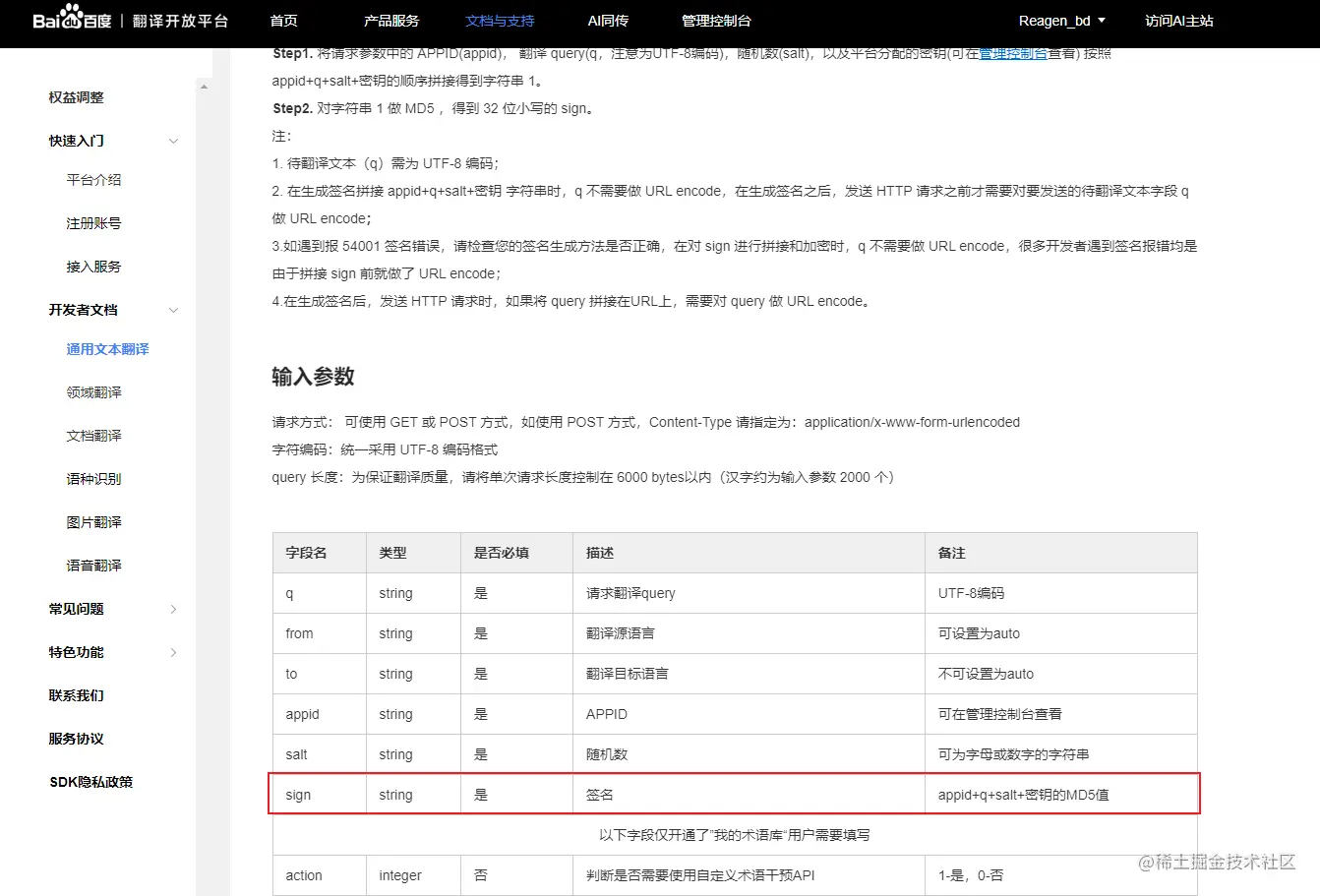The image size is (1320, 896).
Task: Open the 语种识别 doc page
Action: pyautogui.click(x=94, y=479)
